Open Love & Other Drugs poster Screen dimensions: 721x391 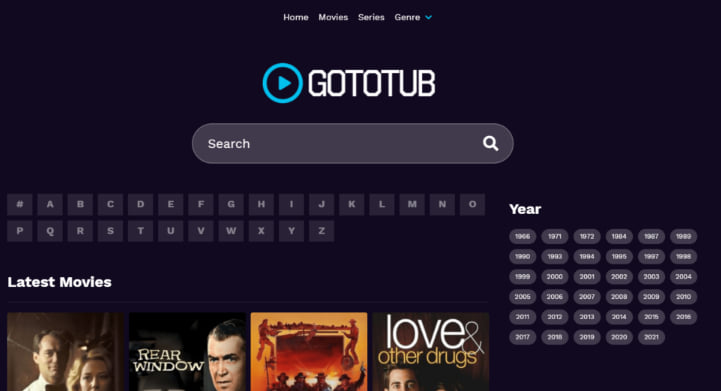pyautogui.click(x=431, y=352)
